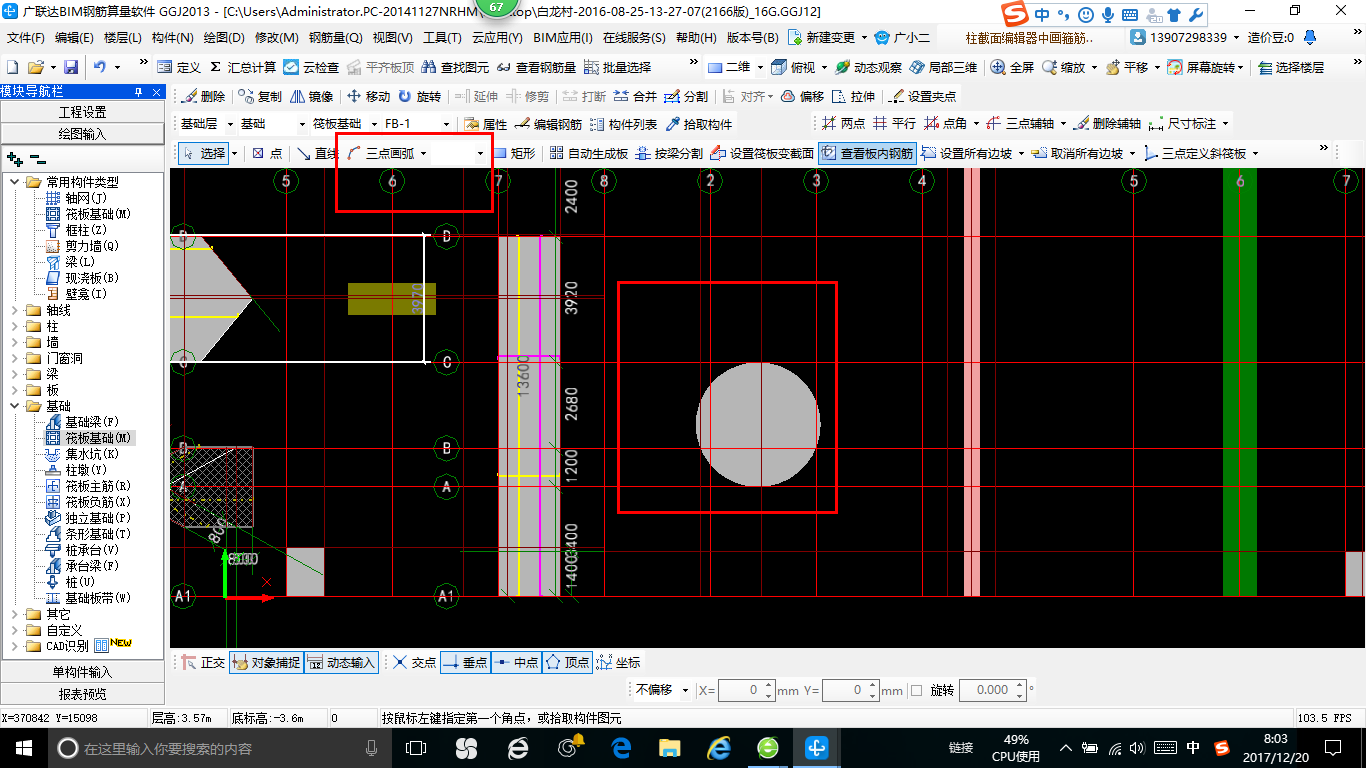Click the Save disk icon
1366x768 pixels.
71,67
